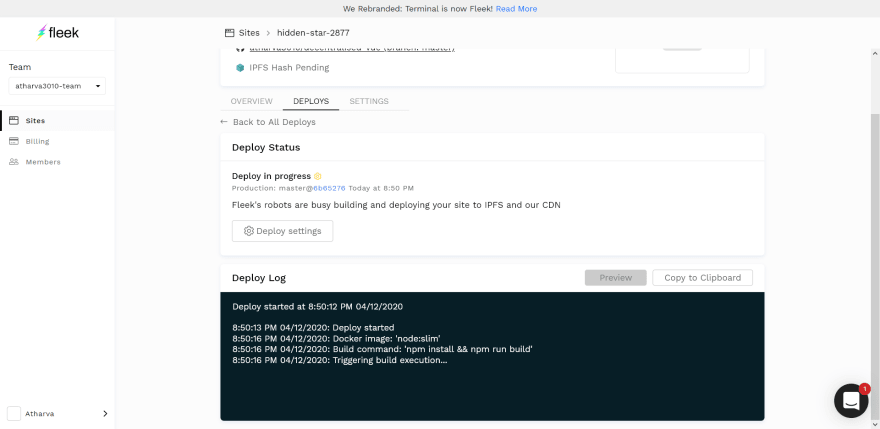
Task: Select the Deploys tab
Action: pyautogui.click(x=311, y=101)
